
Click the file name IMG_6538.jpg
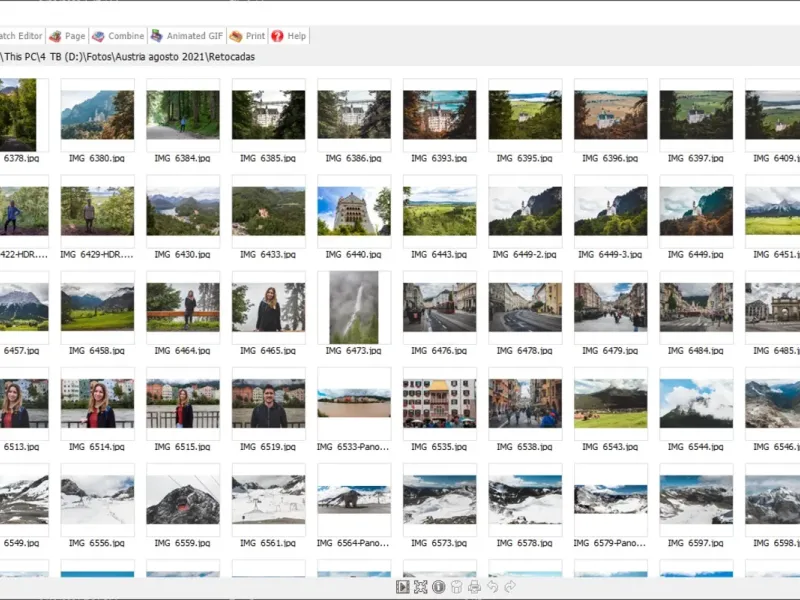pyautogui.click(x=524, y=446)
